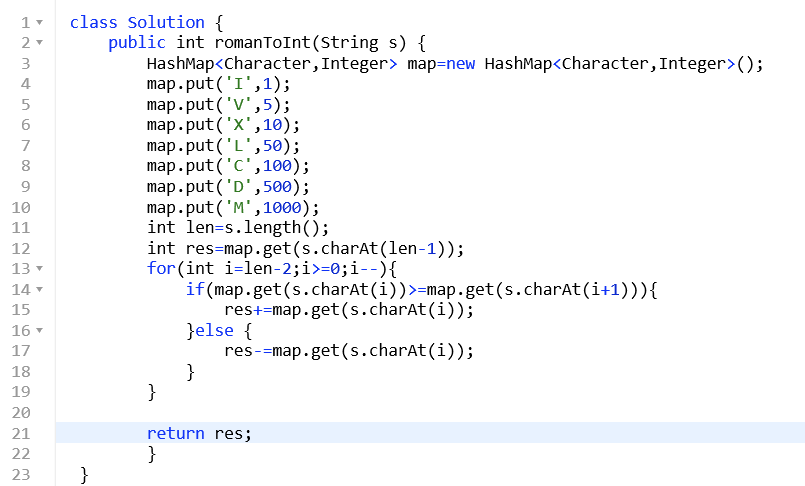Click the map.put('M',1000) statement
This screenshot has height=486, width=805.
click(233, 207)
